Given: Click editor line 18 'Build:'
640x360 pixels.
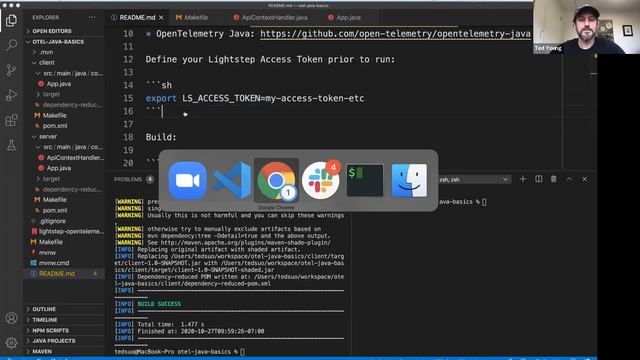Looking at the screenshot, I should click(161, 137).
